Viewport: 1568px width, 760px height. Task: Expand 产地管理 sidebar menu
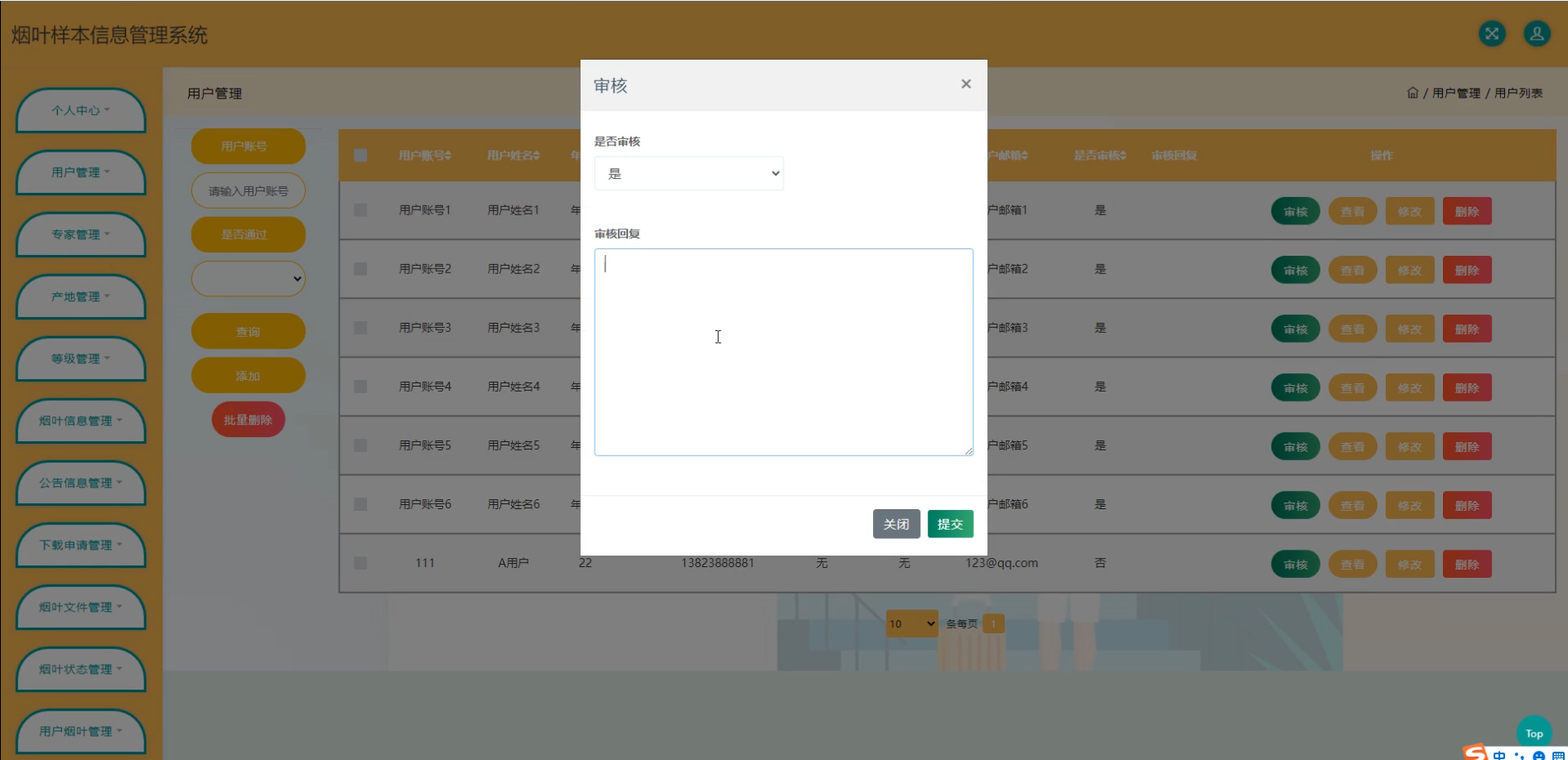click(x=80, y=296)
